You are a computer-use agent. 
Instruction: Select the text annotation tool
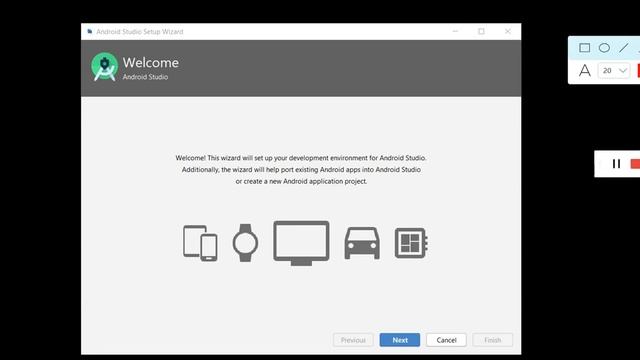[x=584, y=70]
